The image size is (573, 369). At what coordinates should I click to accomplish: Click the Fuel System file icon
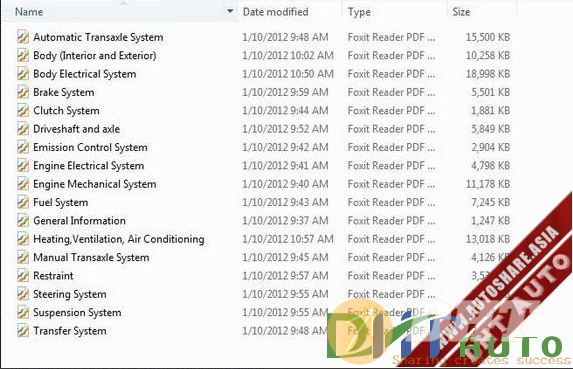click(23, 202)
